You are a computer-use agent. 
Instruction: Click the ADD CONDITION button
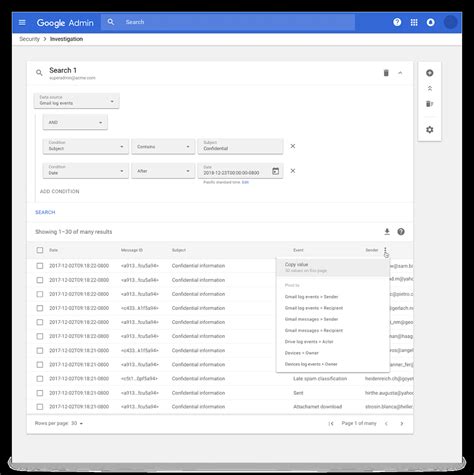[x=60, y=191]
